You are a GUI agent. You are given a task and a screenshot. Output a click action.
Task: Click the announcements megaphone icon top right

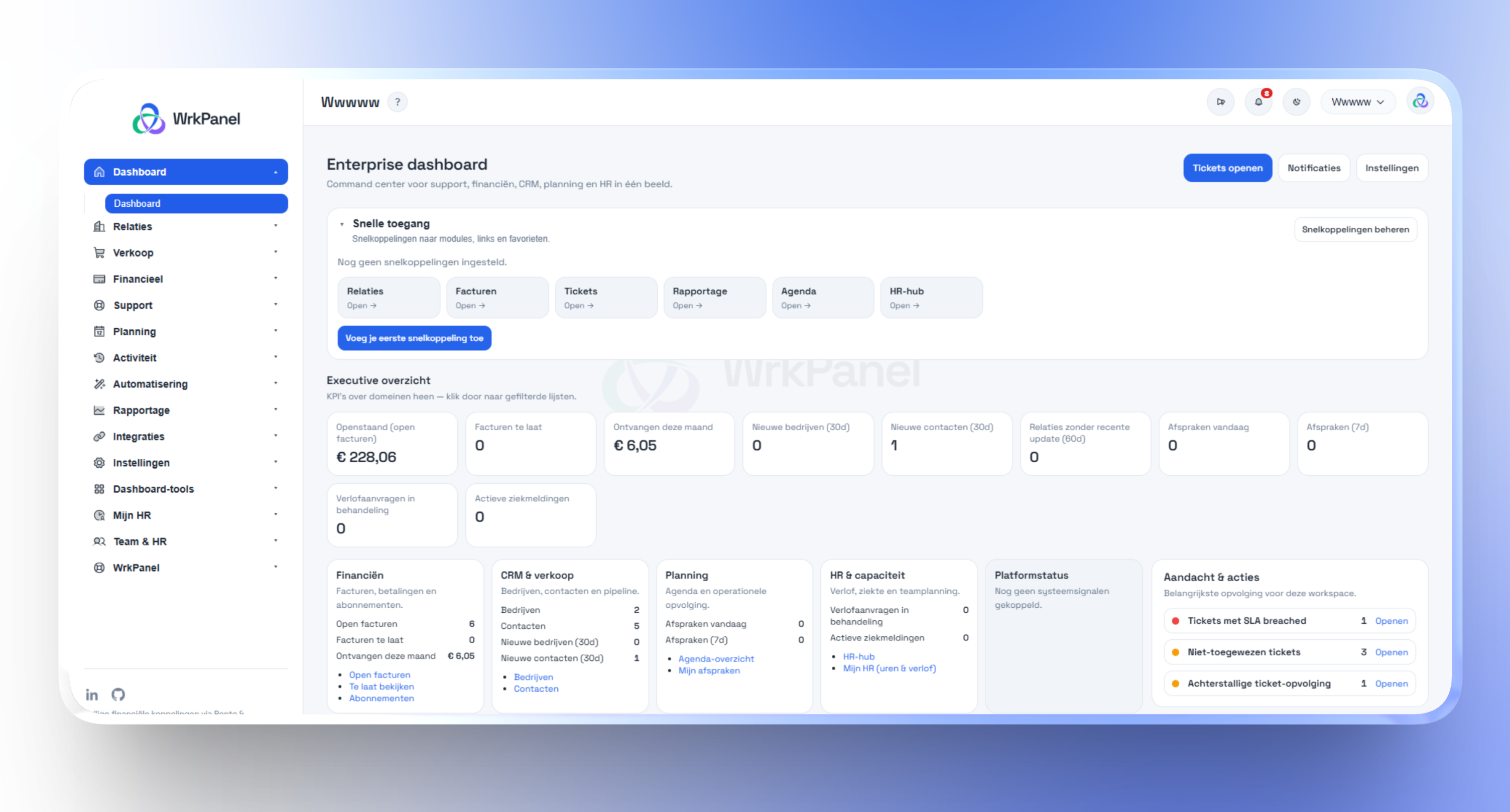click(1221, 101)
